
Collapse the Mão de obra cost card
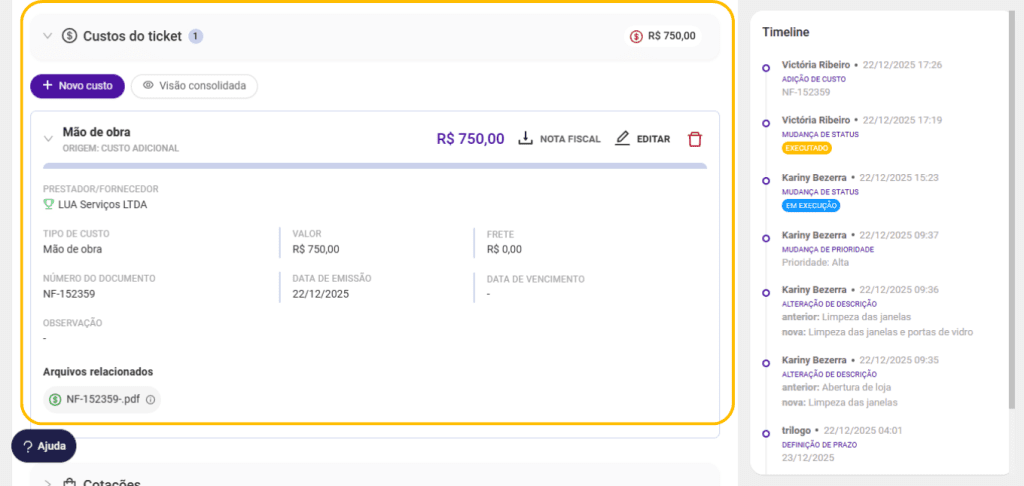coord(48,139)
